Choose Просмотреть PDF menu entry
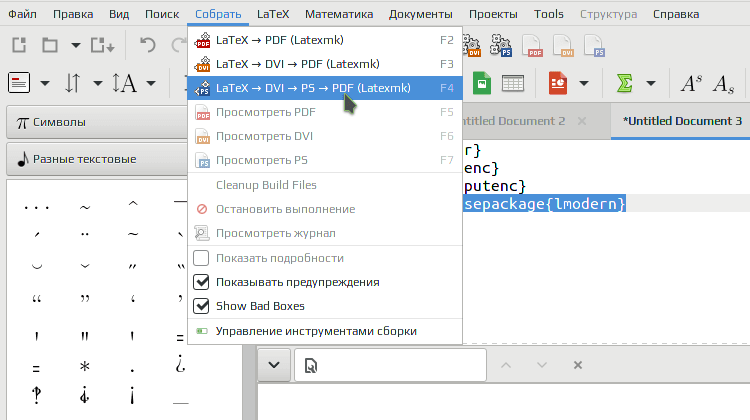This screenshot has width=750, height=420. pos(325,112)
